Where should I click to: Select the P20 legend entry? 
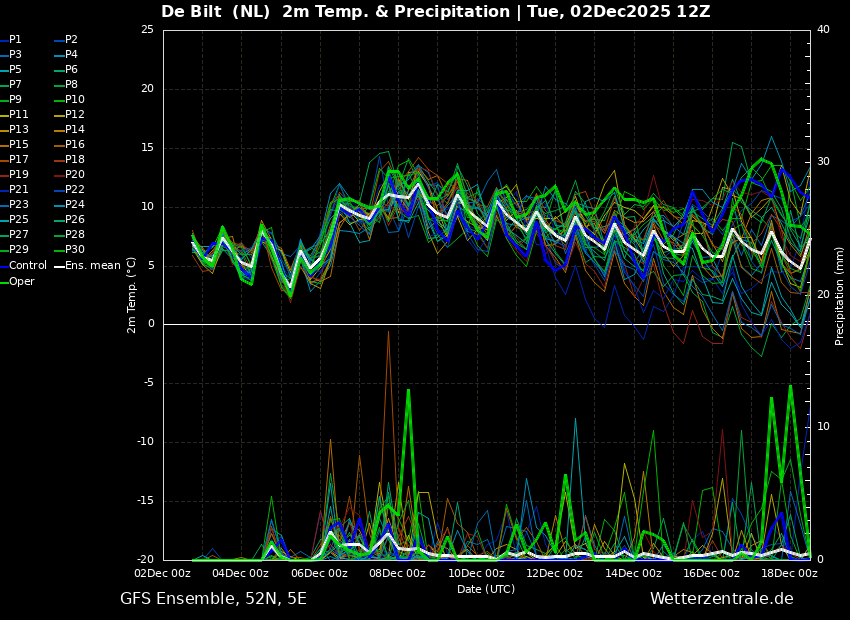tap(74, 175)
